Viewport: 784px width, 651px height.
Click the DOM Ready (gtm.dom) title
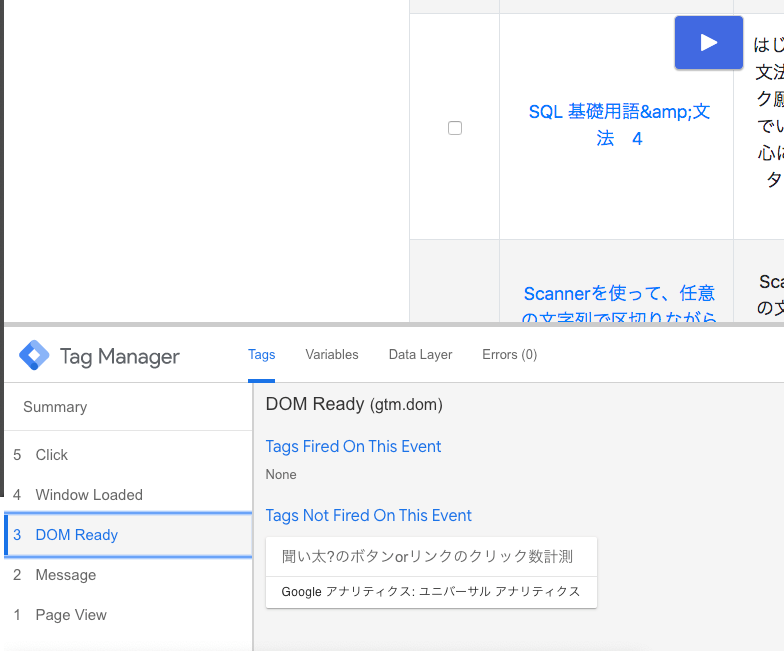click(x=354, y=404)
